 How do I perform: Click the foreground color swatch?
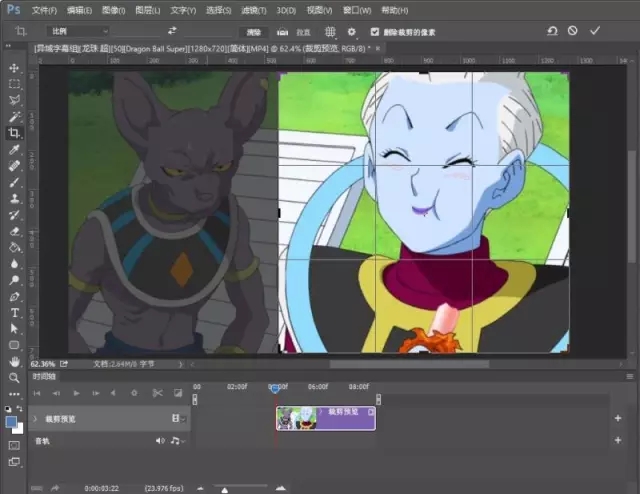tap(11, 421)
